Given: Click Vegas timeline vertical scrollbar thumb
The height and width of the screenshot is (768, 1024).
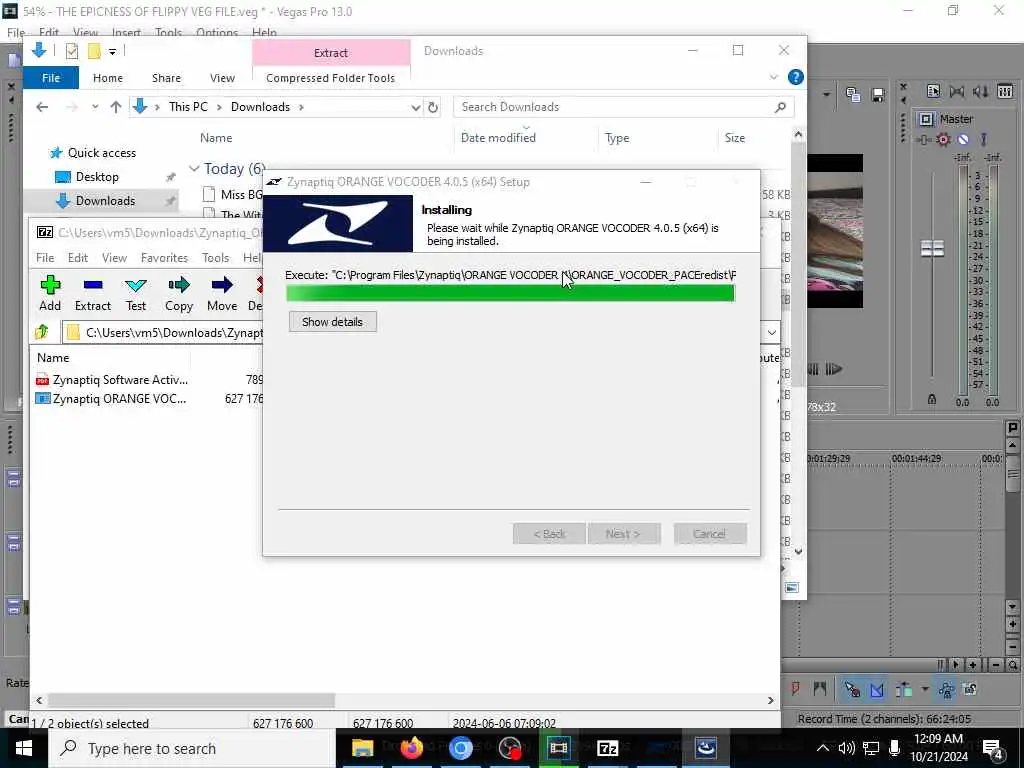Looking at the screenshot, I should click(x=1012, y=472).
